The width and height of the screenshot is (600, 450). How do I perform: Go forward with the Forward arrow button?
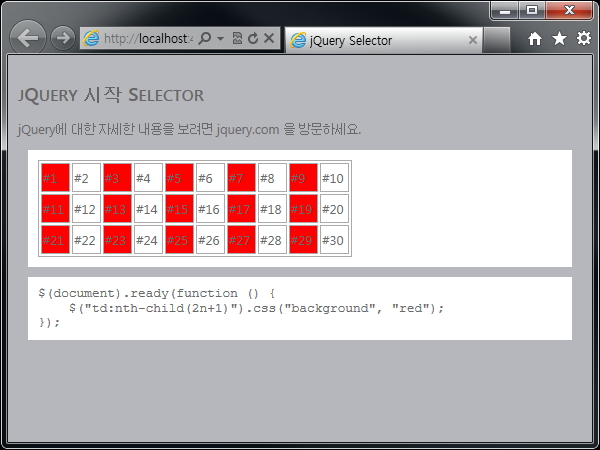point(63,38)
